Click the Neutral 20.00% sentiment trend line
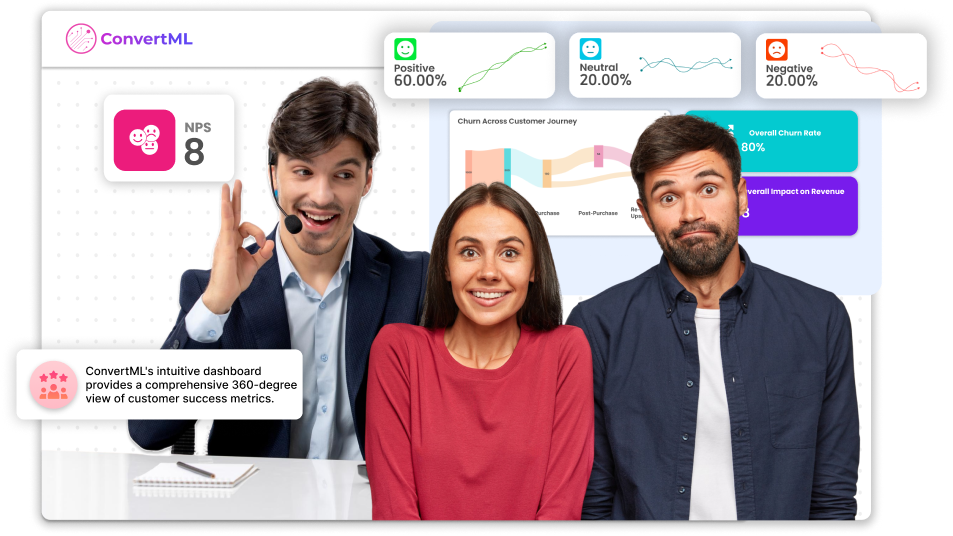This screenshot has height=536, width=953. point(685,64)
